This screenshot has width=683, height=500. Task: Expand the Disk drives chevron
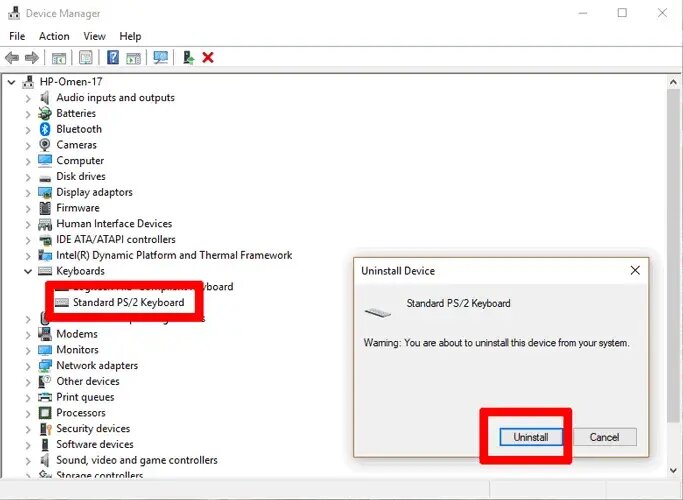pos(28,177)
